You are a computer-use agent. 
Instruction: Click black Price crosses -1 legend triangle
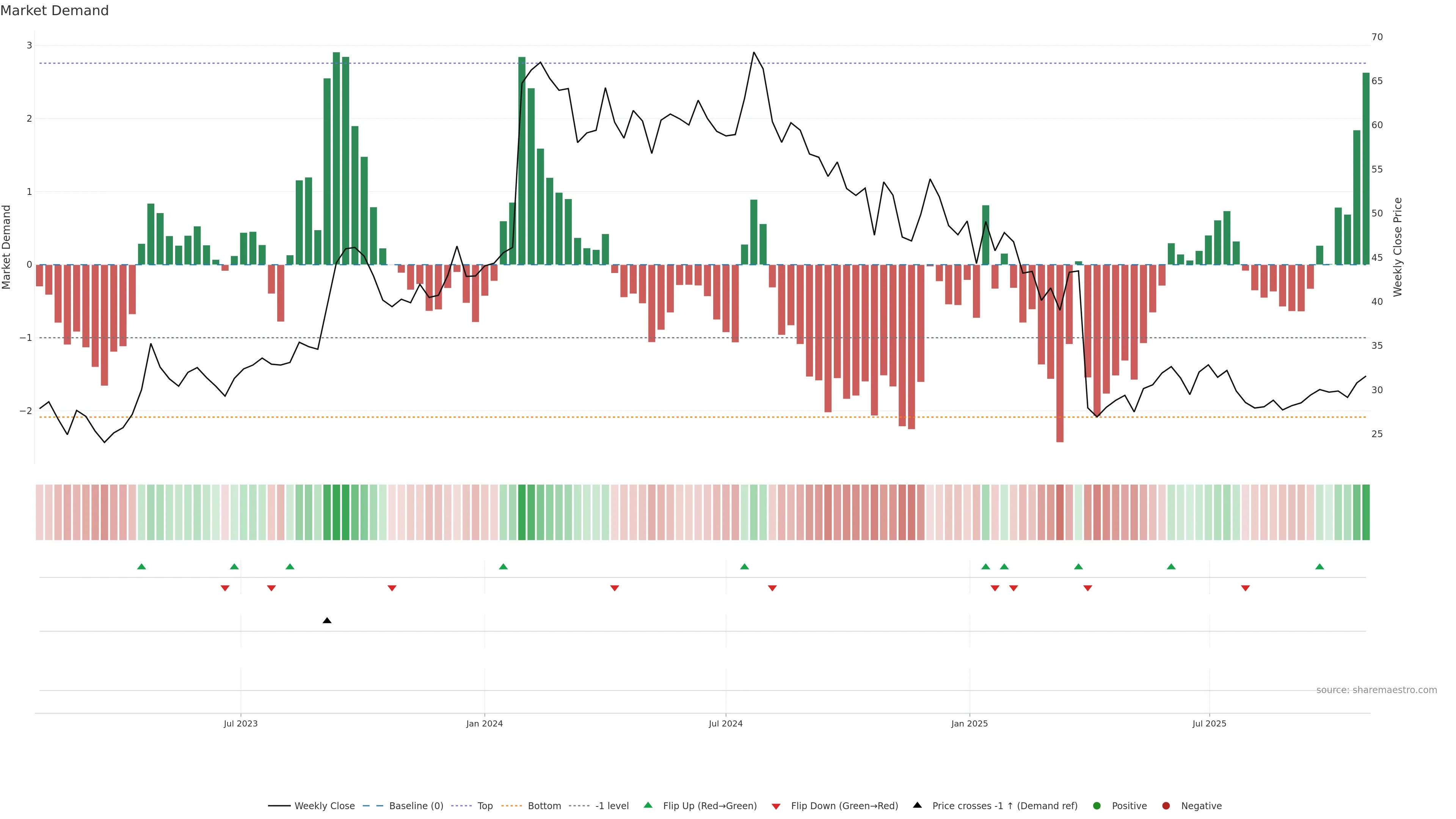pyautogui.click(x=917, y=805)
